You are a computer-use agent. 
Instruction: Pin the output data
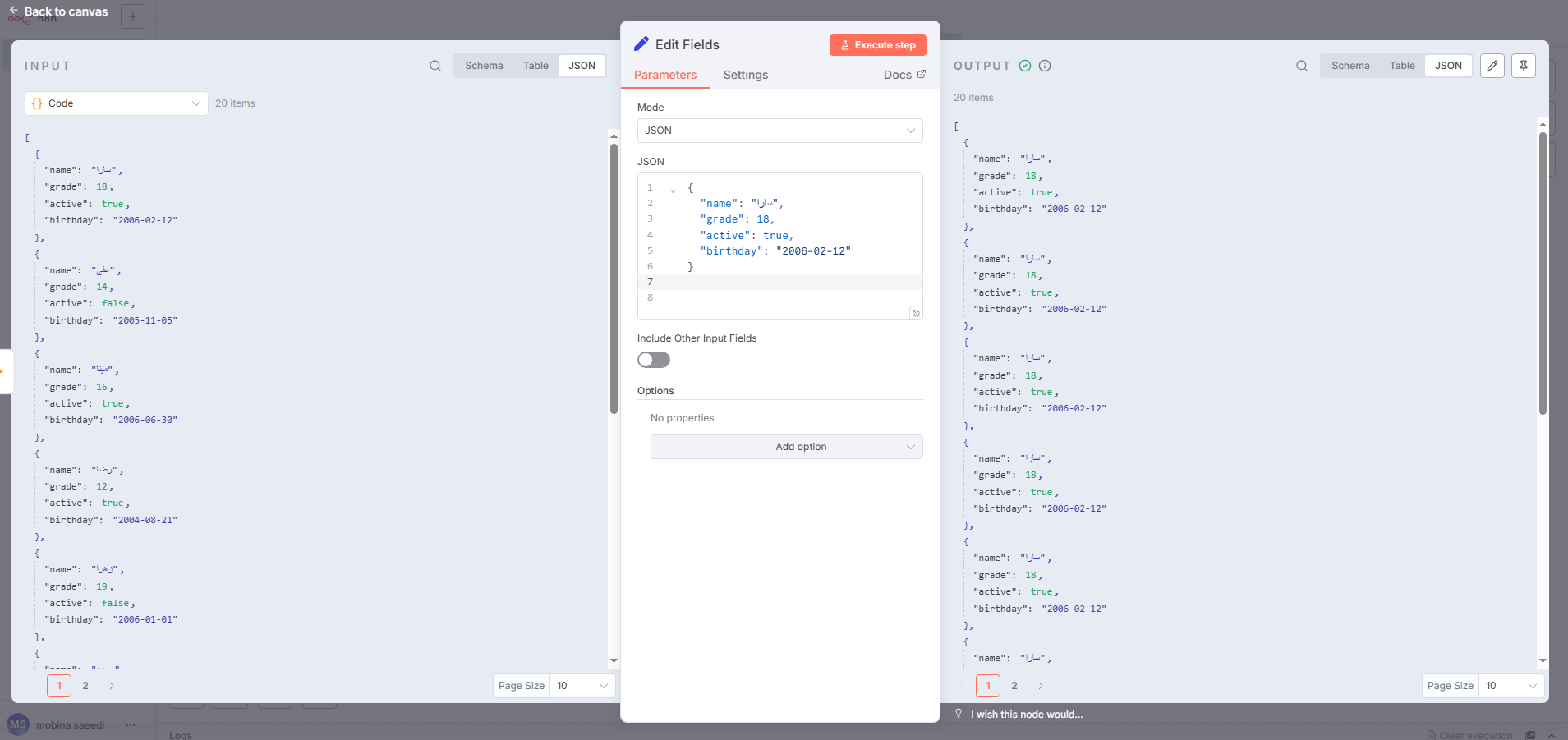[1524, 66]
